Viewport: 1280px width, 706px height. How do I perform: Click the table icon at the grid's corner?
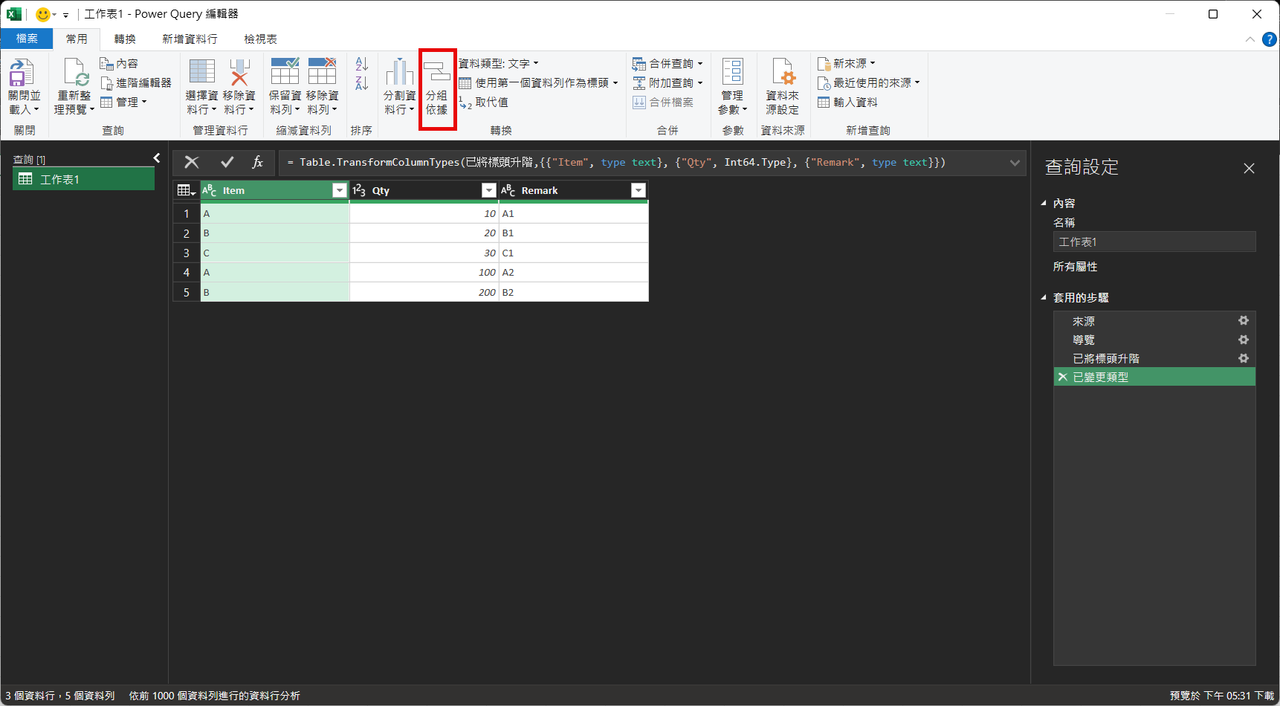coord(186,190)
